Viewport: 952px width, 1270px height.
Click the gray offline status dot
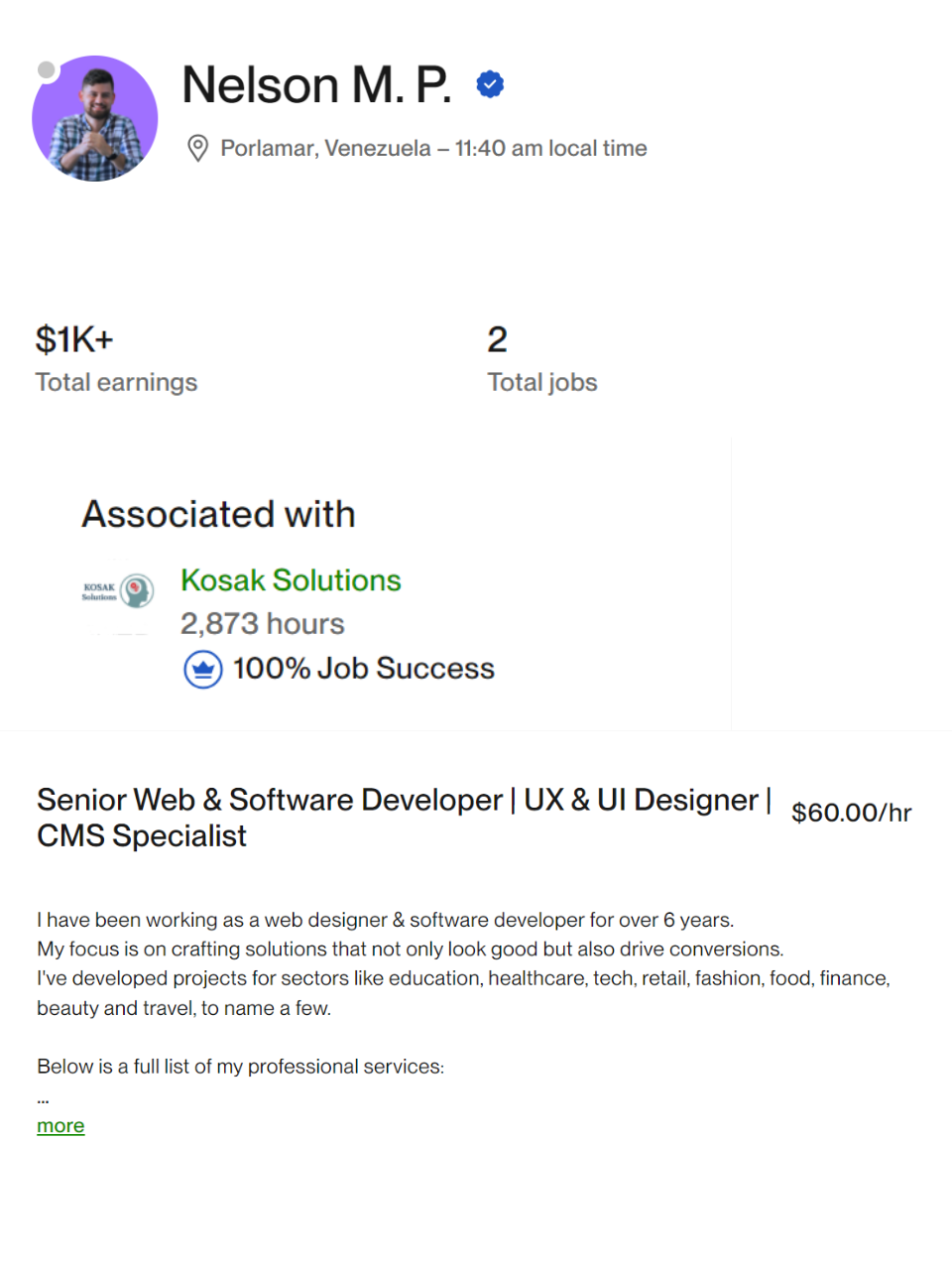coord(46,69)
